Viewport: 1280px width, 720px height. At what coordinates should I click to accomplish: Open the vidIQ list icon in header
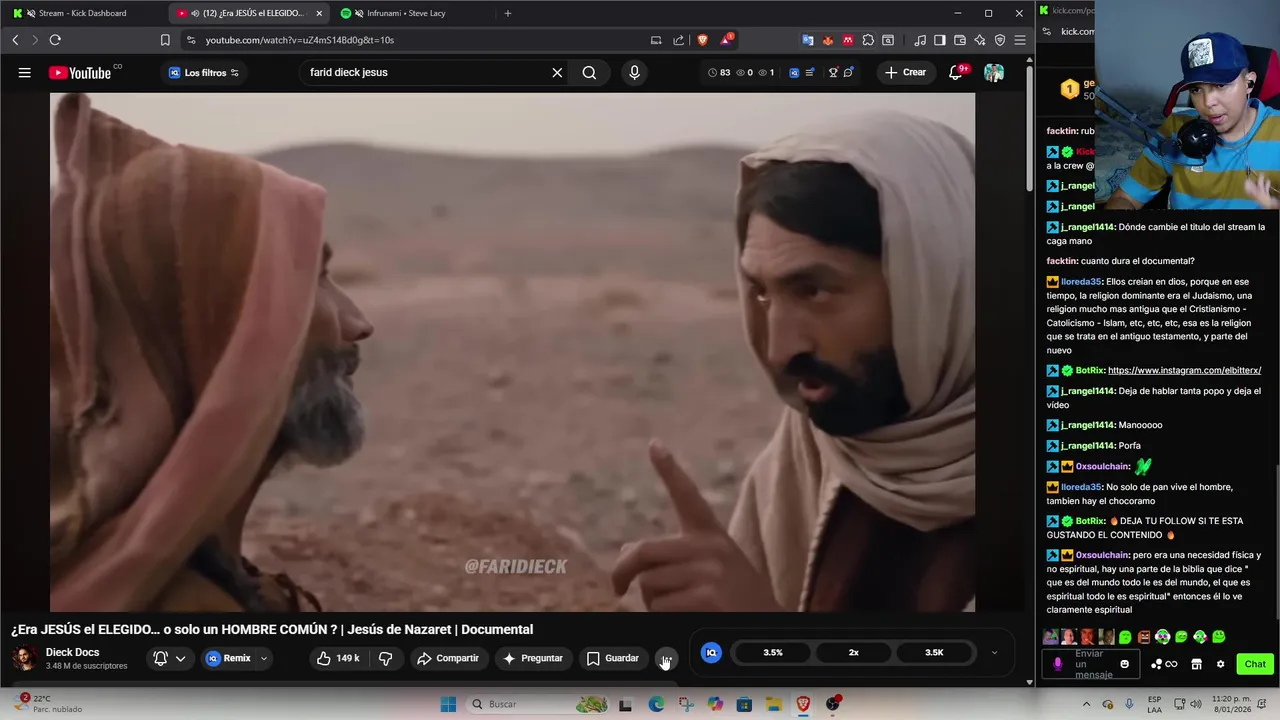coord(809,72)
